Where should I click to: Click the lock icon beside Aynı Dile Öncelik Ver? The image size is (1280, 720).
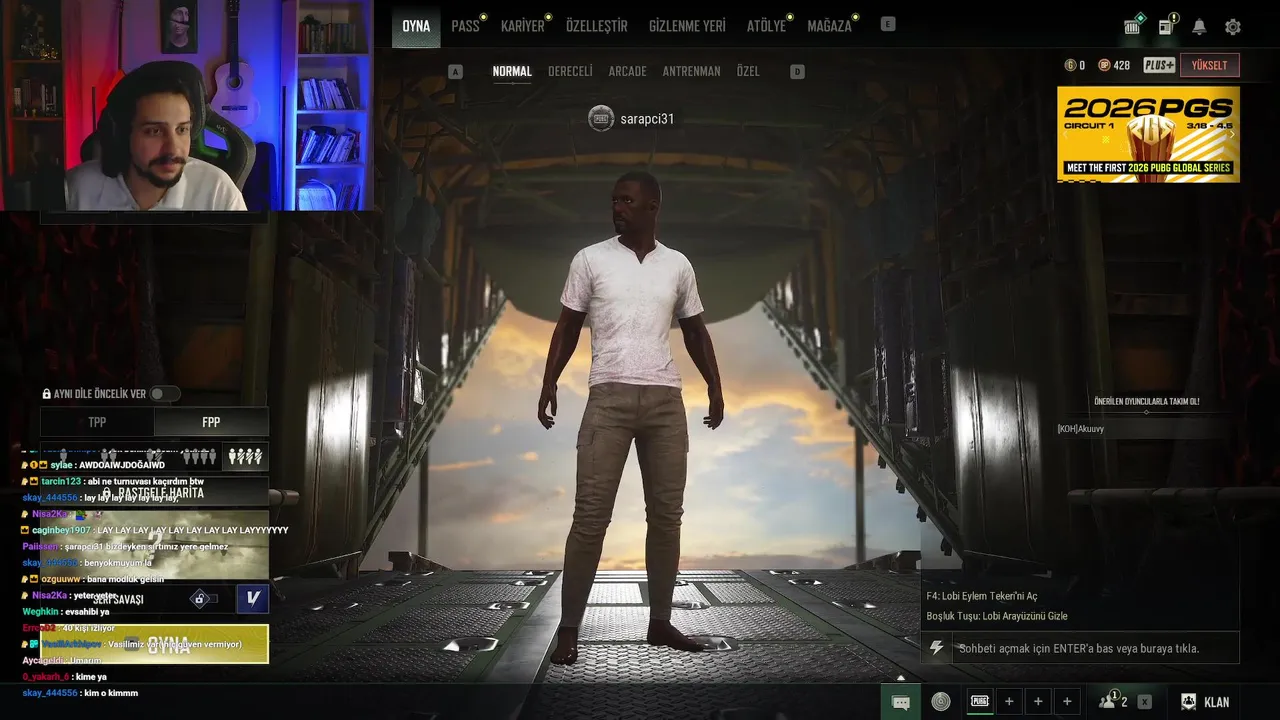[46, 394]
